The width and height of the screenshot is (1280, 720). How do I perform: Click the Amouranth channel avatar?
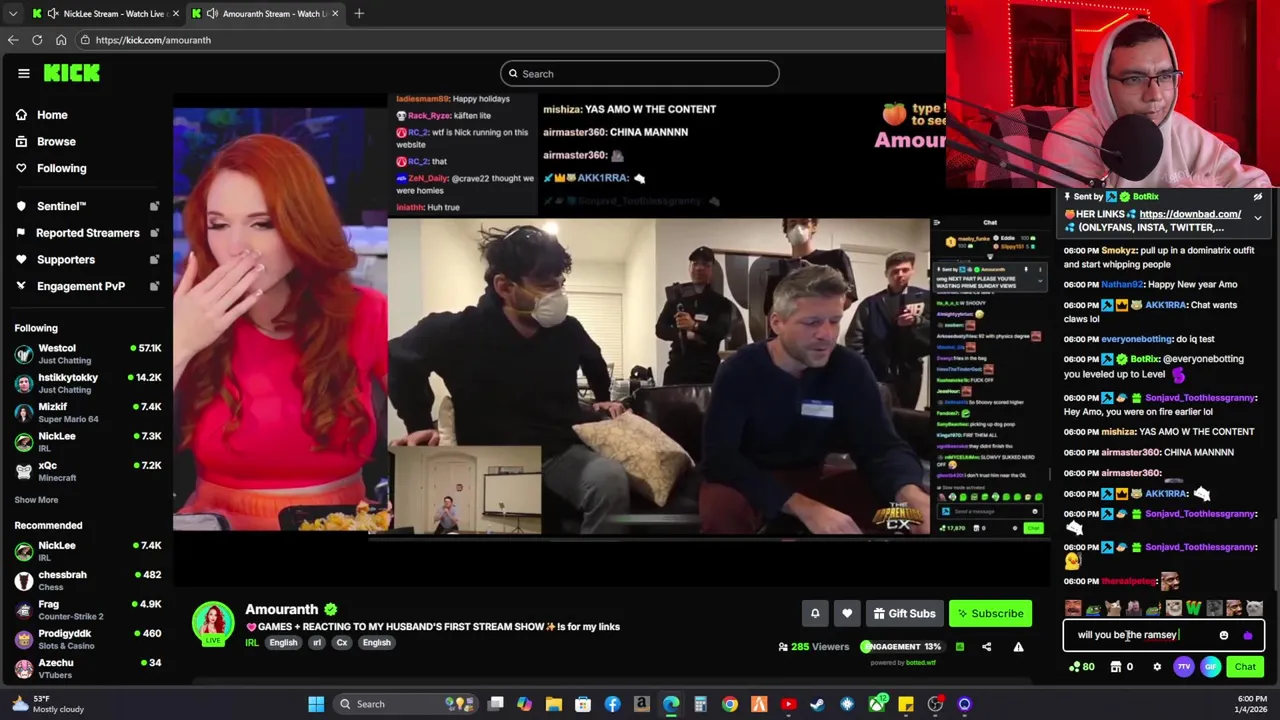[213, 623]
